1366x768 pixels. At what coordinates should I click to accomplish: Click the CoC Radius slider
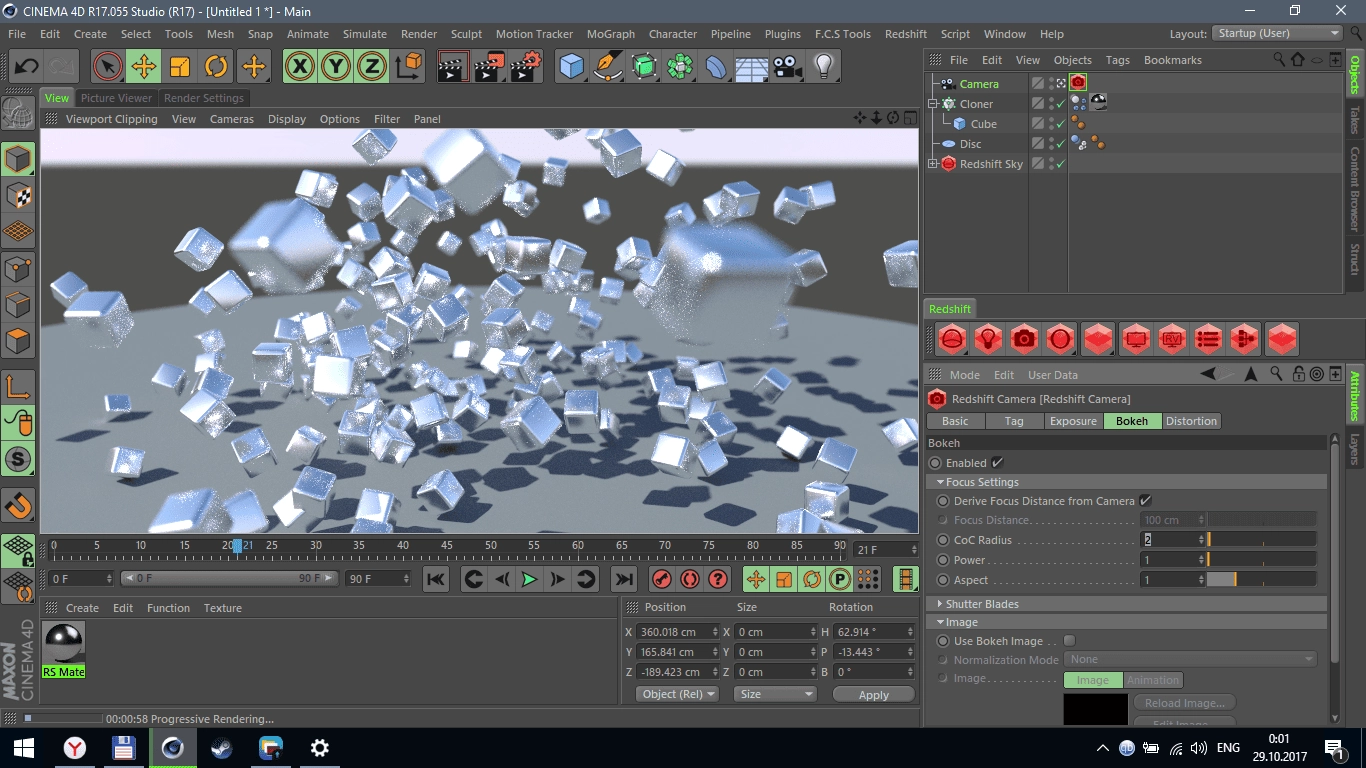click(1262, 539)
